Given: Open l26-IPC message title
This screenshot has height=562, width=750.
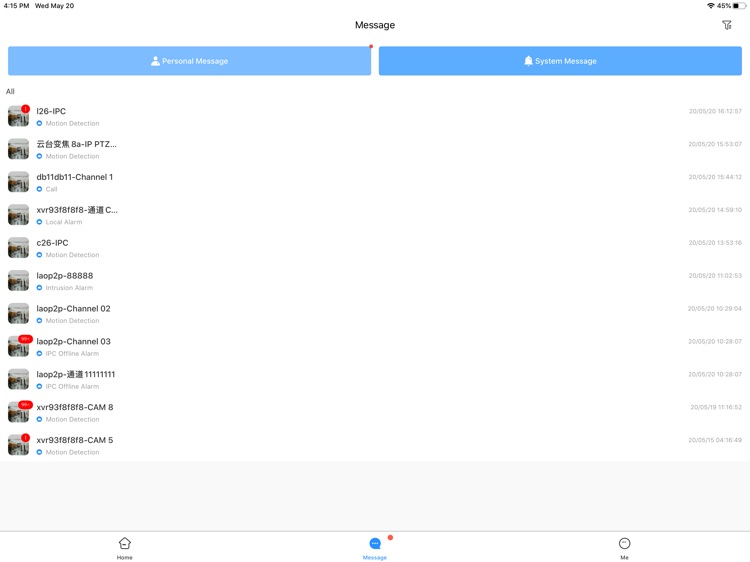Looking at the screenshot, I should pos(51,111).
